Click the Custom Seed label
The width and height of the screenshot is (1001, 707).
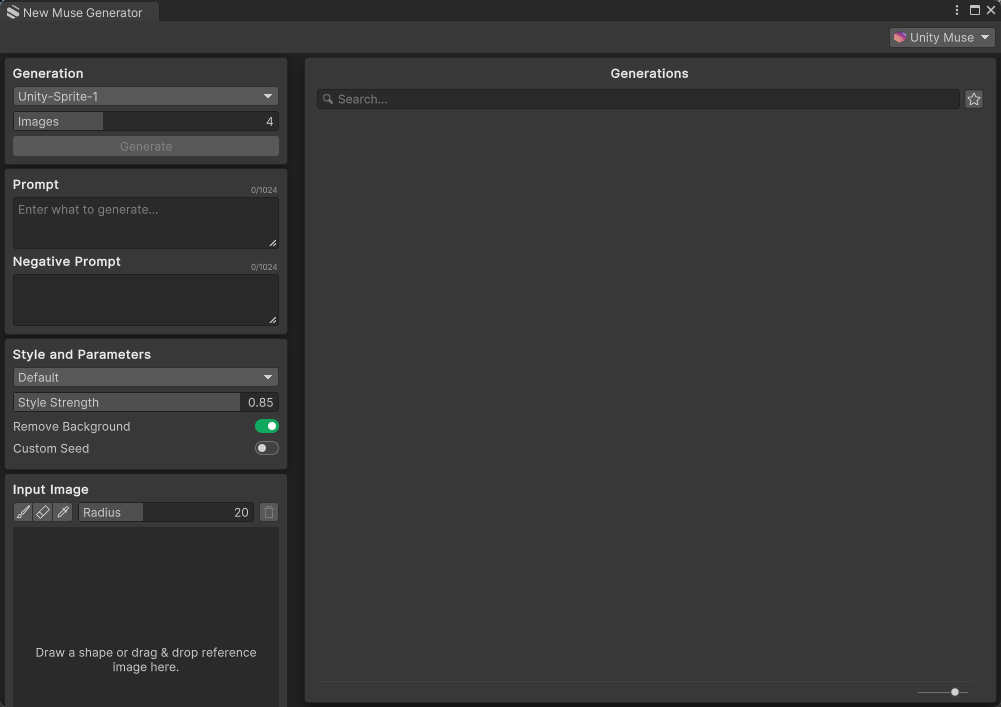(x=51, y=448)
